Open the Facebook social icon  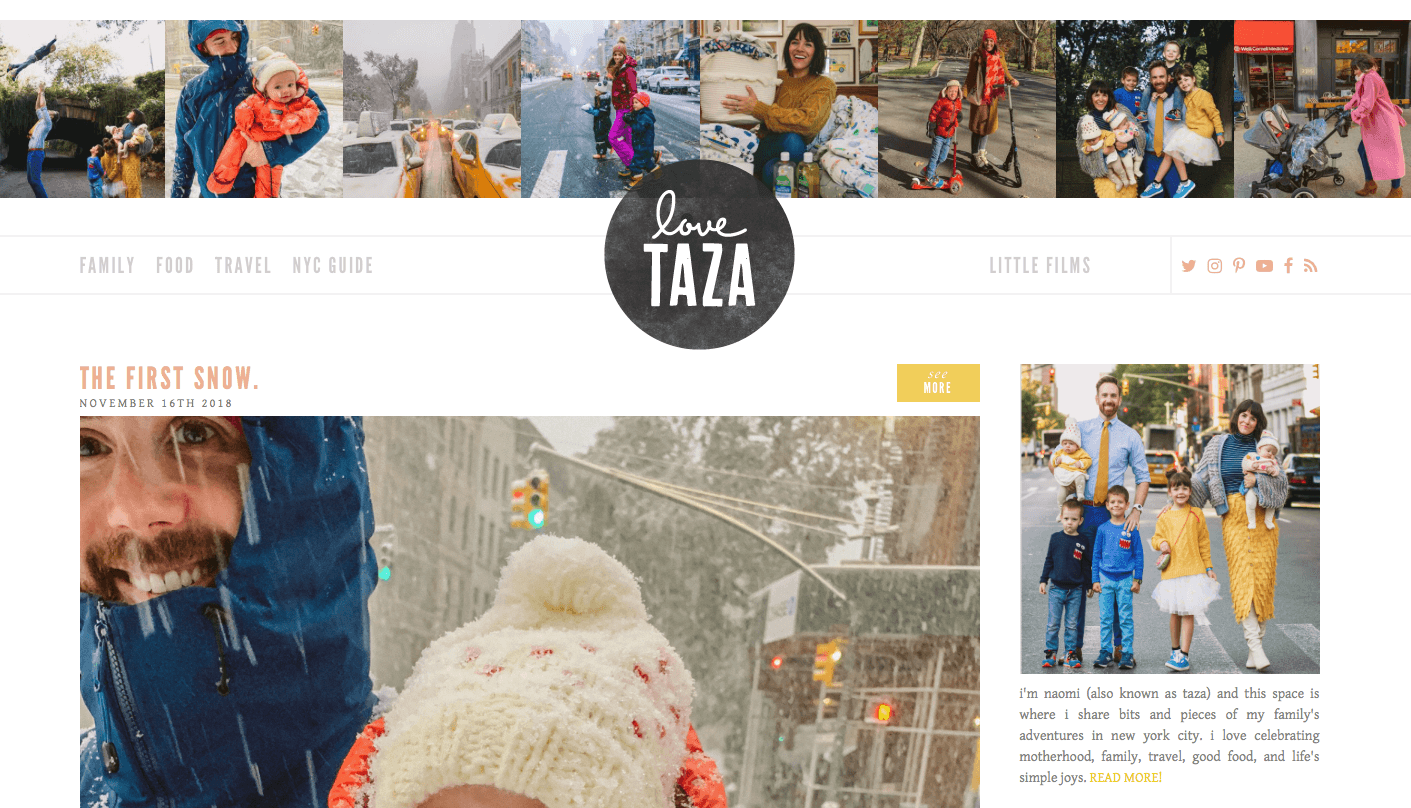(x=1289, y=266)
